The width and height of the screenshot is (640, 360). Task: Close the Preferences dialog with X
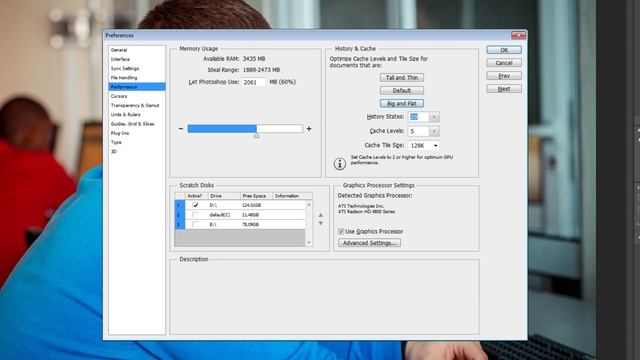[518, 36]
